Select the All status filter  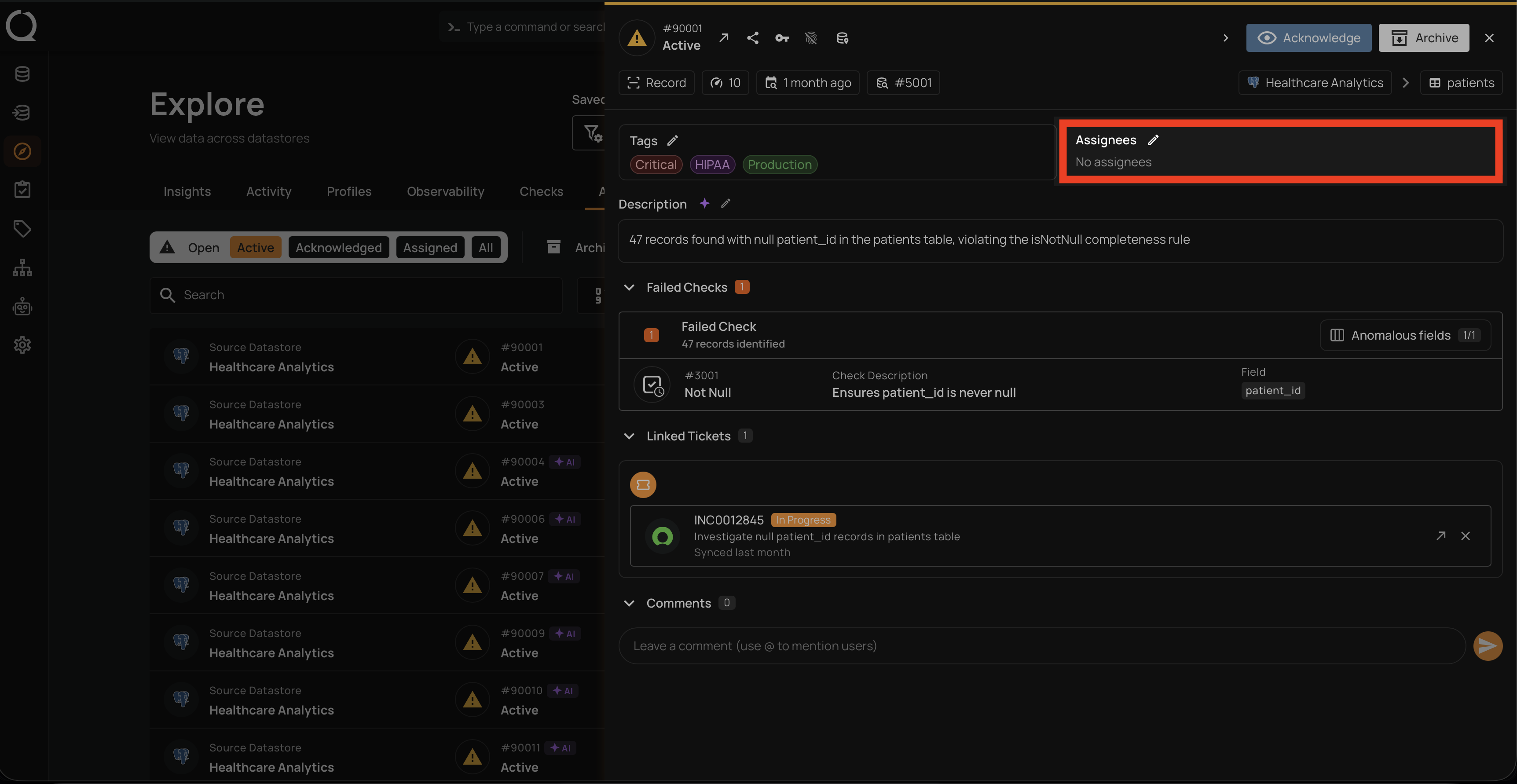[x=485, y=247]
